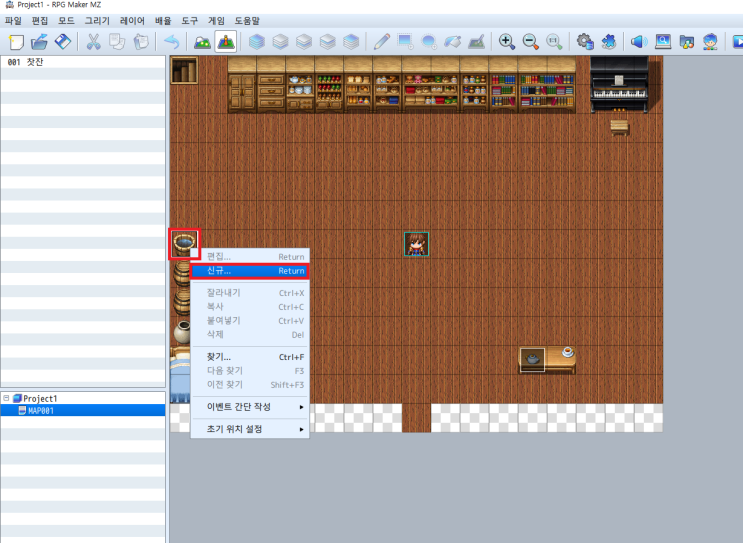Switch to Map mode icon

click(202, 42)
